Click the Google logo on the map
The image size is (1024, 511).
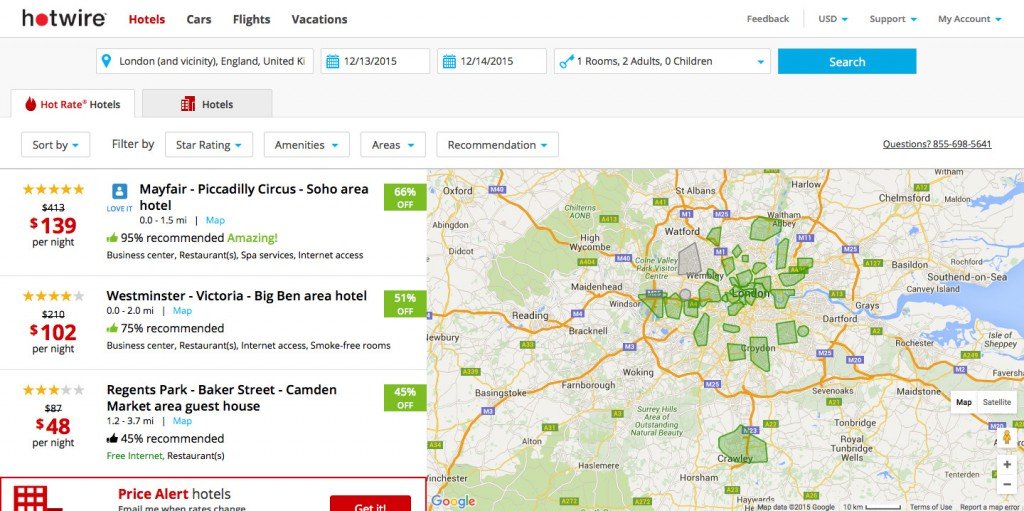(453, 502)
